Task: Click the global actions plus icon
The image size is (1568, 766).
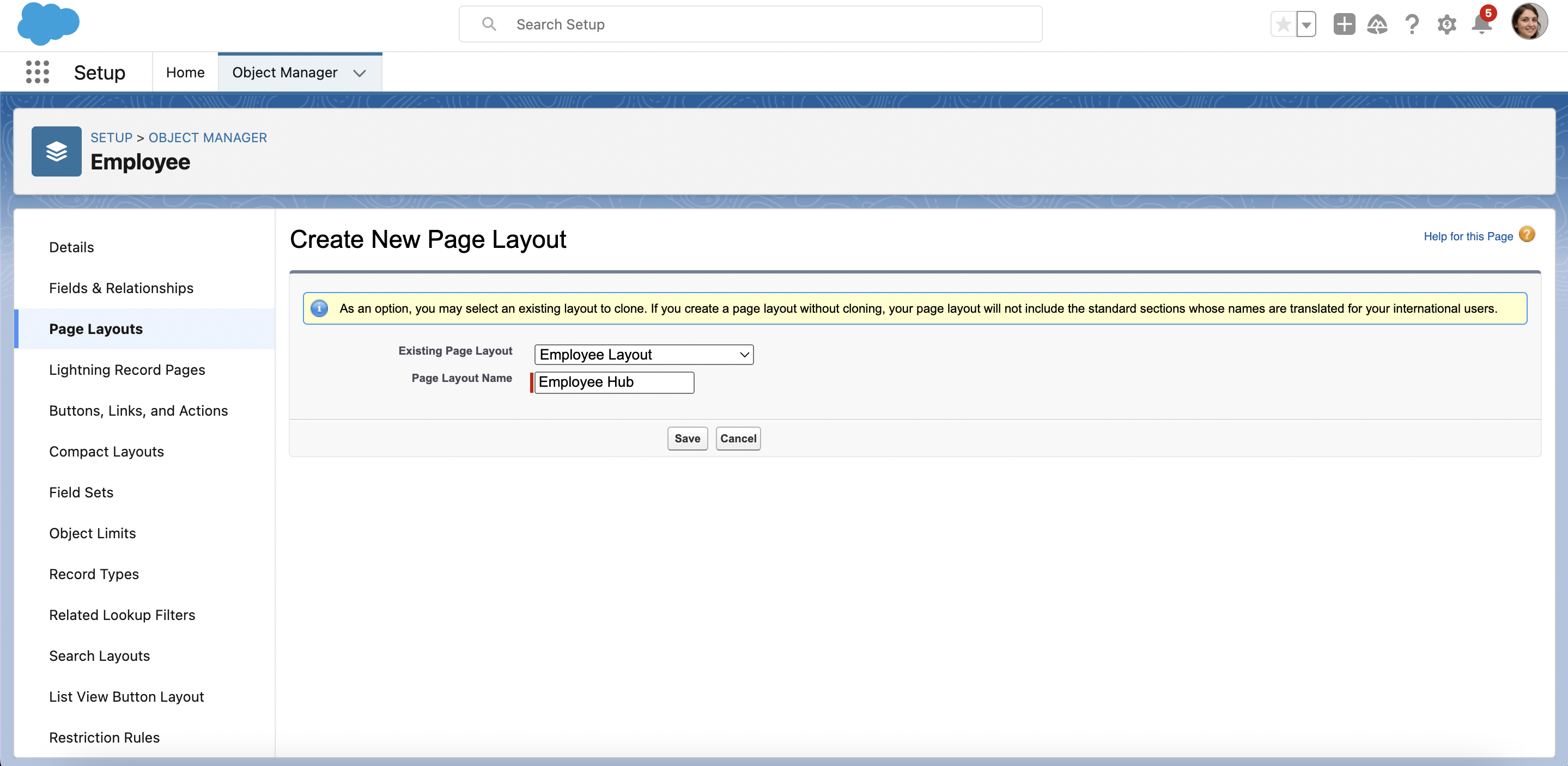Action: tap(1344, 25)
